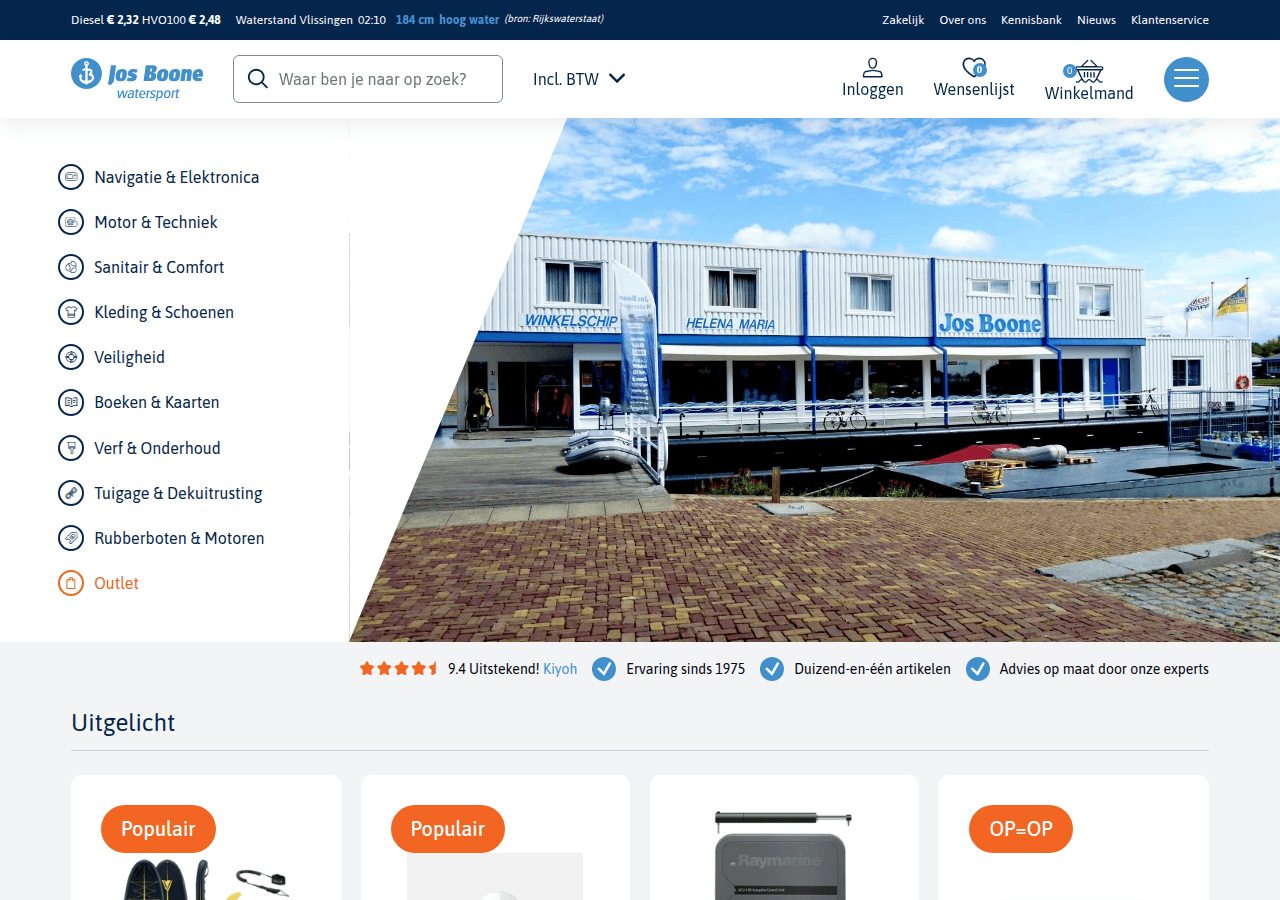Open the Outlet category link
The image size is (1280, 900).
[117, 583]
